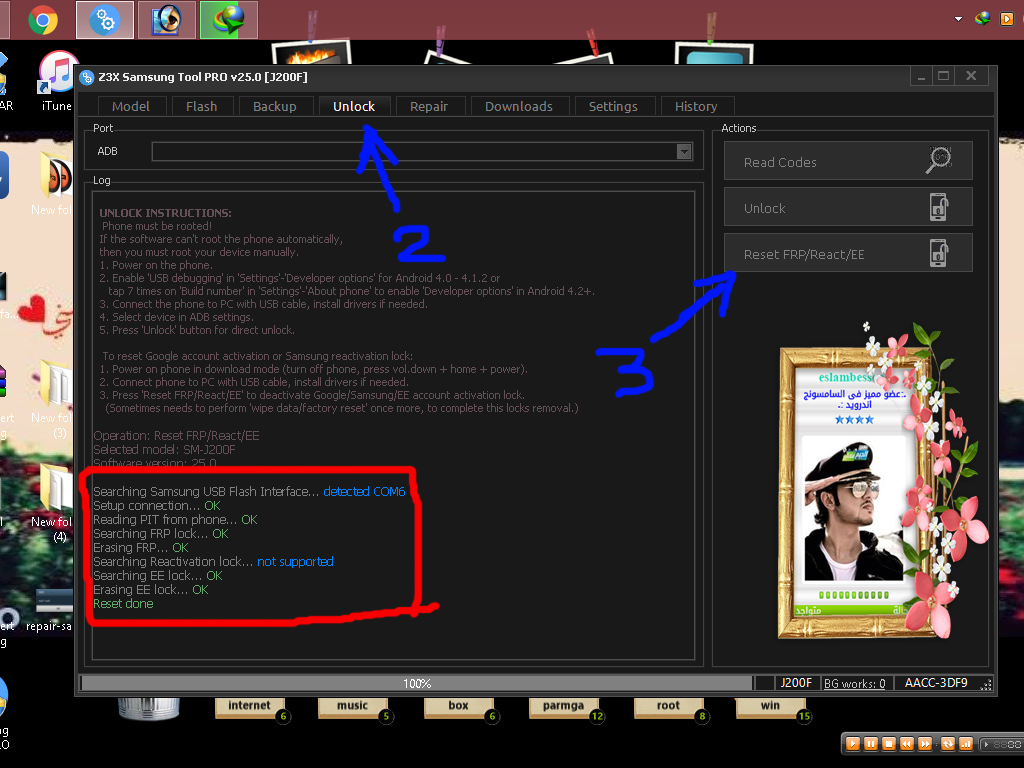Click rewind on the media widget
The height and width of the screenshot is (768, 1024).
[907, 744]
